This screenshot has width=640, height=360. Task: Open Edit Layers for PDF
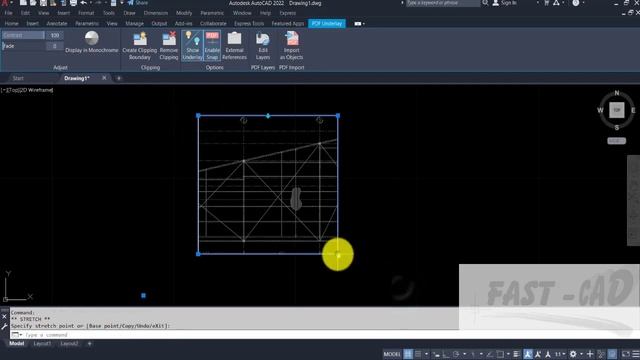click(x=263, y=46)
